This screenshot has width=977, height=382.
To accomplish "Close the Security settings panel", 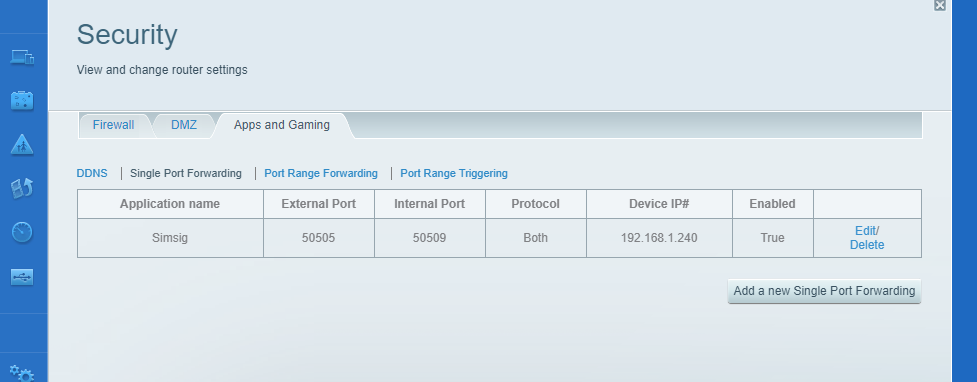I will [940, 5].
